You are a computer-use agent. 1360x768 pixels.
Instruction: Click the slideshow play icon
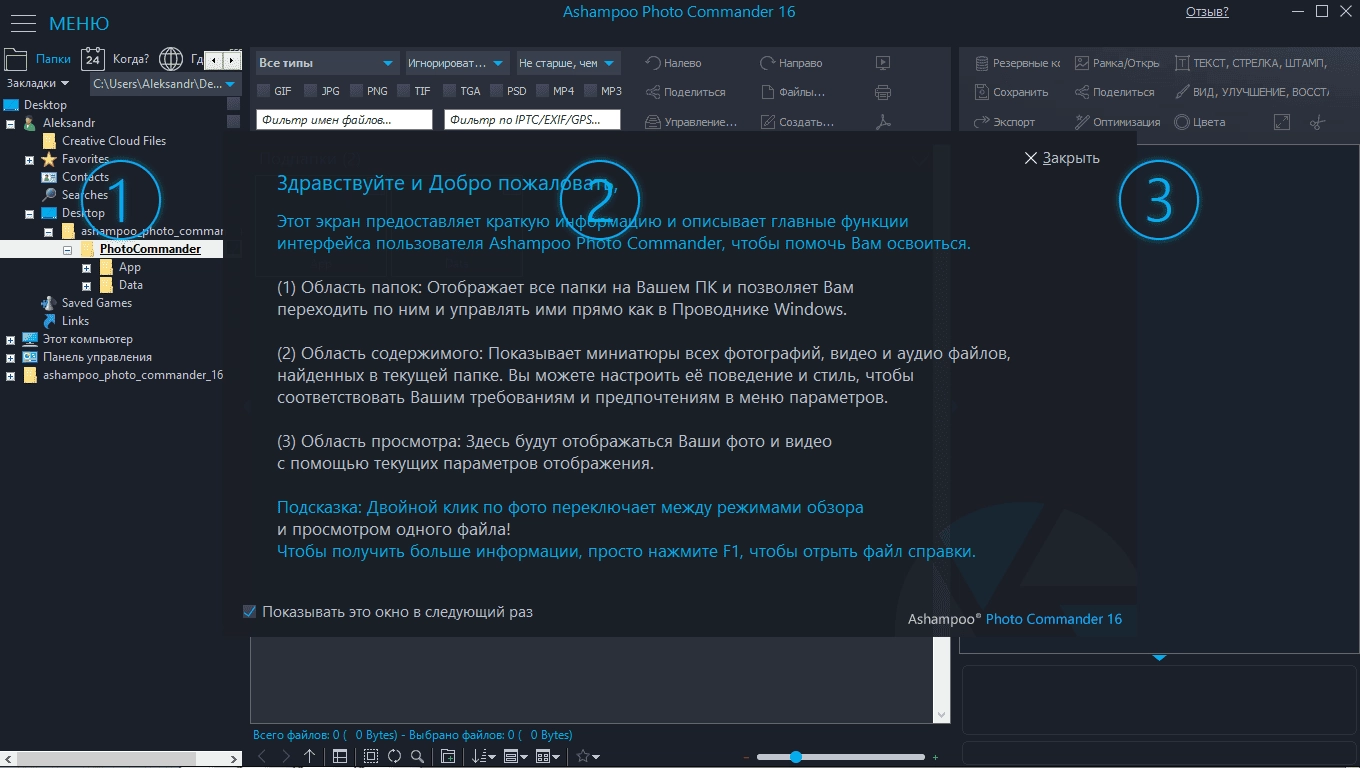pyautogui.click(x=883, y=63)
